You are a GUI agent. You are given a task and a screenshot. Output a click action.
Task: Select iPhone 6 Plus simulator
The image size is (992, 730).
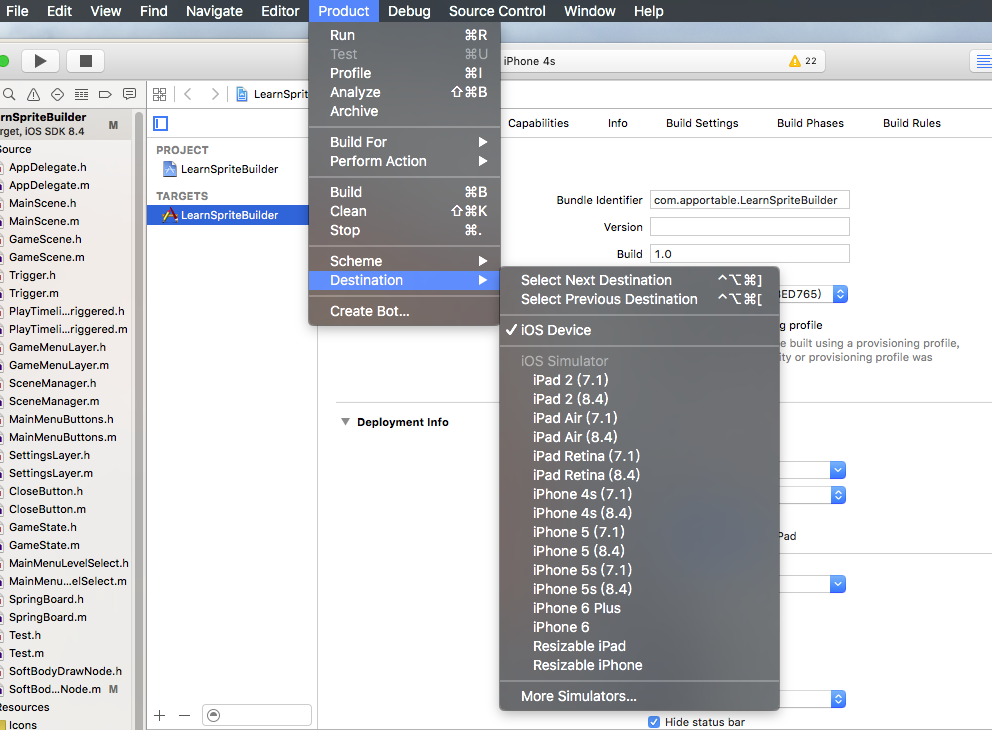(639, 609)
